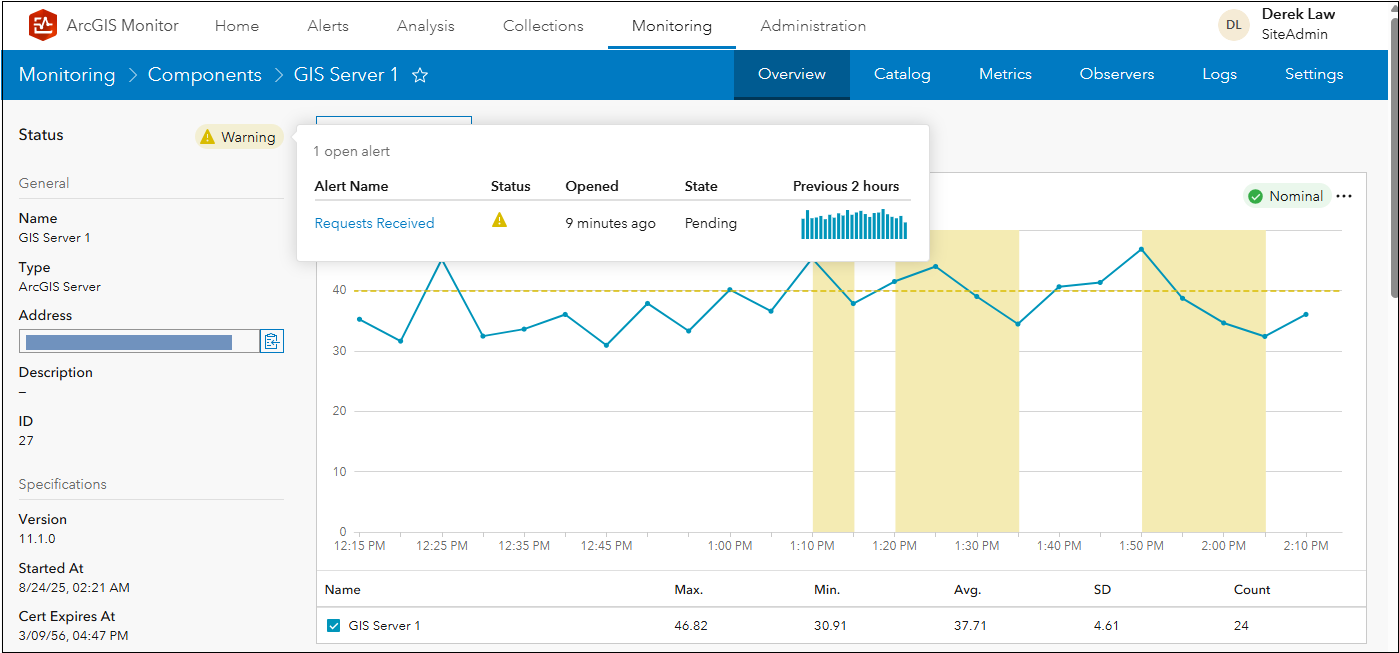
Task: Click the Address input field
Action: [x=139, y=342]
